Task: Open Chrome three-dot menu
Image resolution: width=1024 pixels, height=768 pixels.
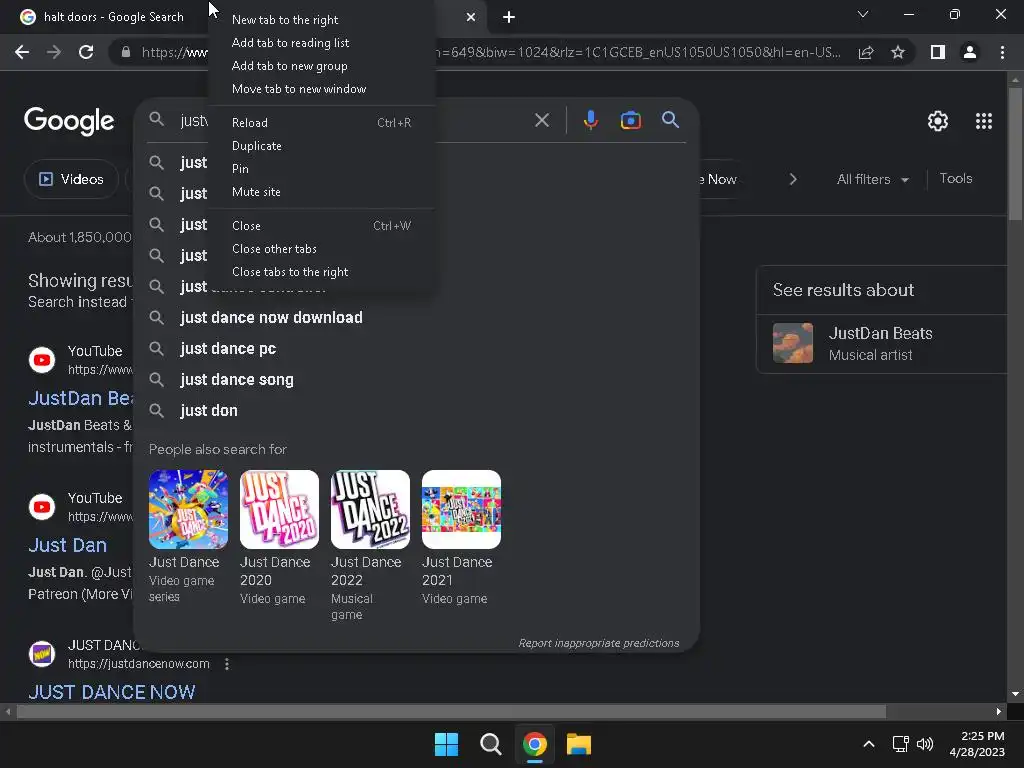Action: click(x=1002, y=52)
